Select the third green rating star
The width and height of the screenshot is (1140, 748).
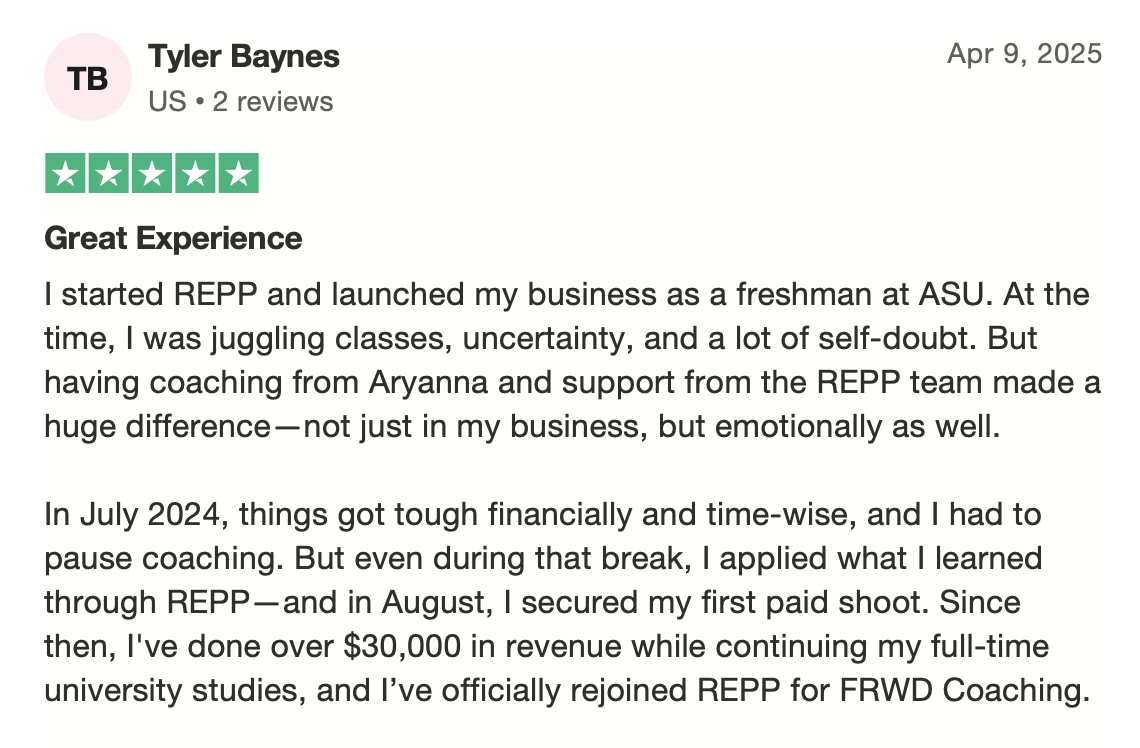pyautogui.click(x=152, y=173)
